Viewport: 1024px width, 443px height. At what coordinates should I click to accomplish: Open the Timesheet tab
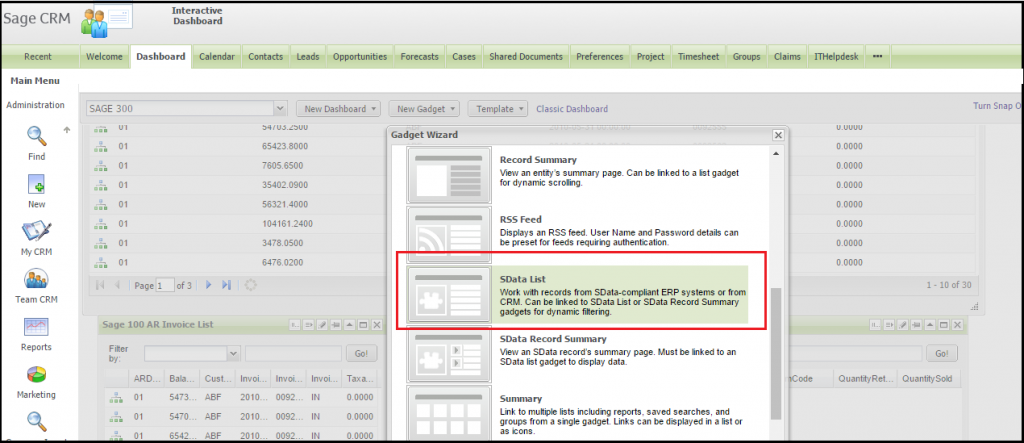click(698, 57)
